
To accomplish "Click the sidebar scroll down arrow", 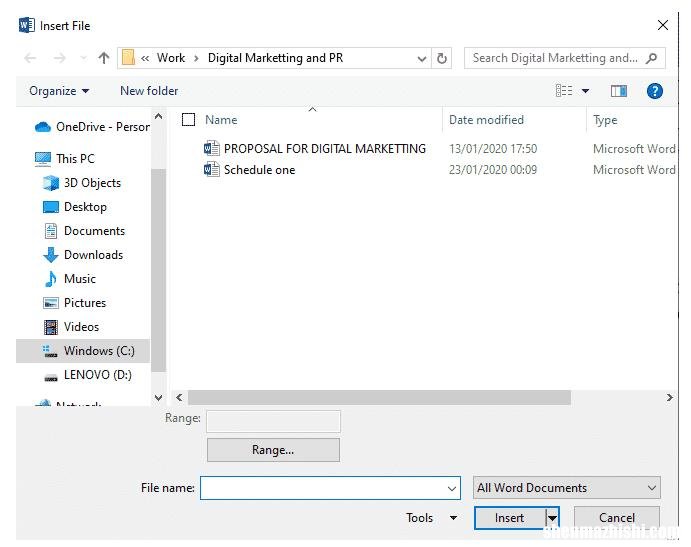I will [159, 398].
